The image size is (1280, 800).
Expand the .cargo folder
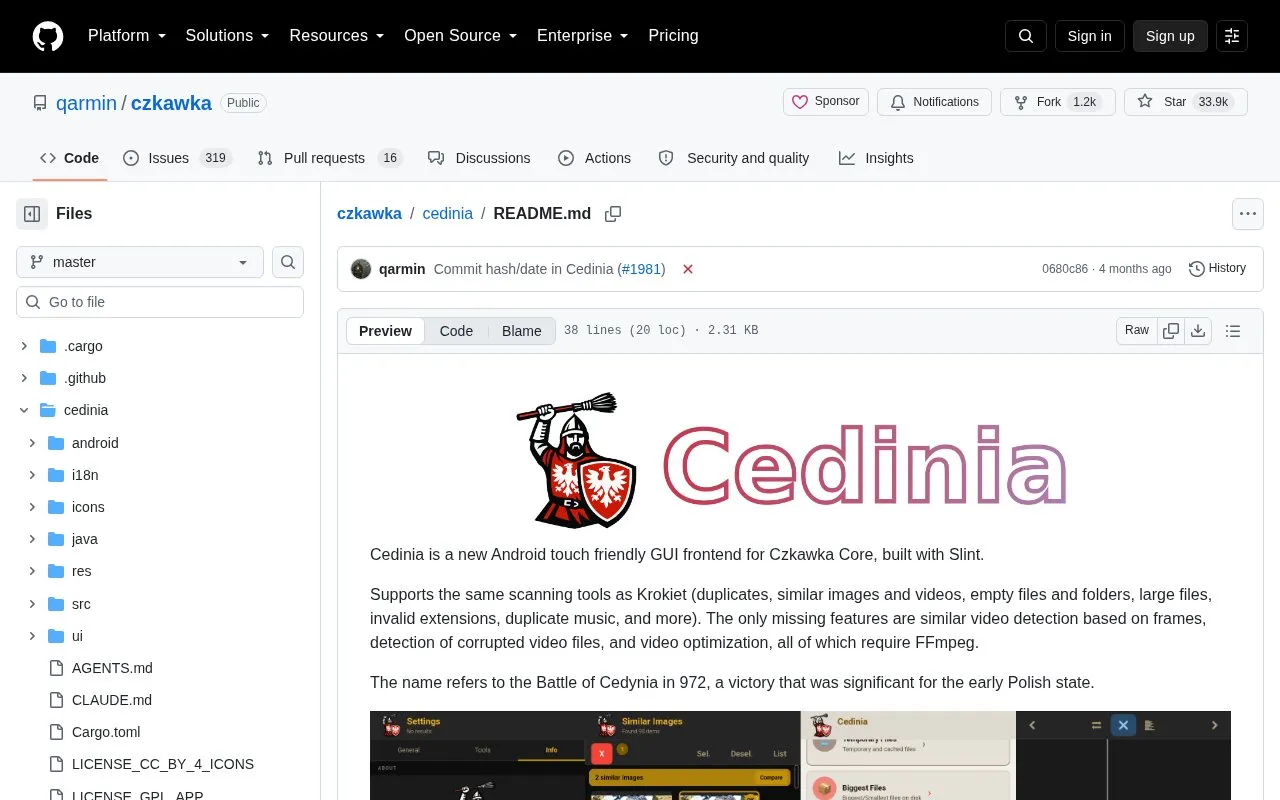point(24,346)
